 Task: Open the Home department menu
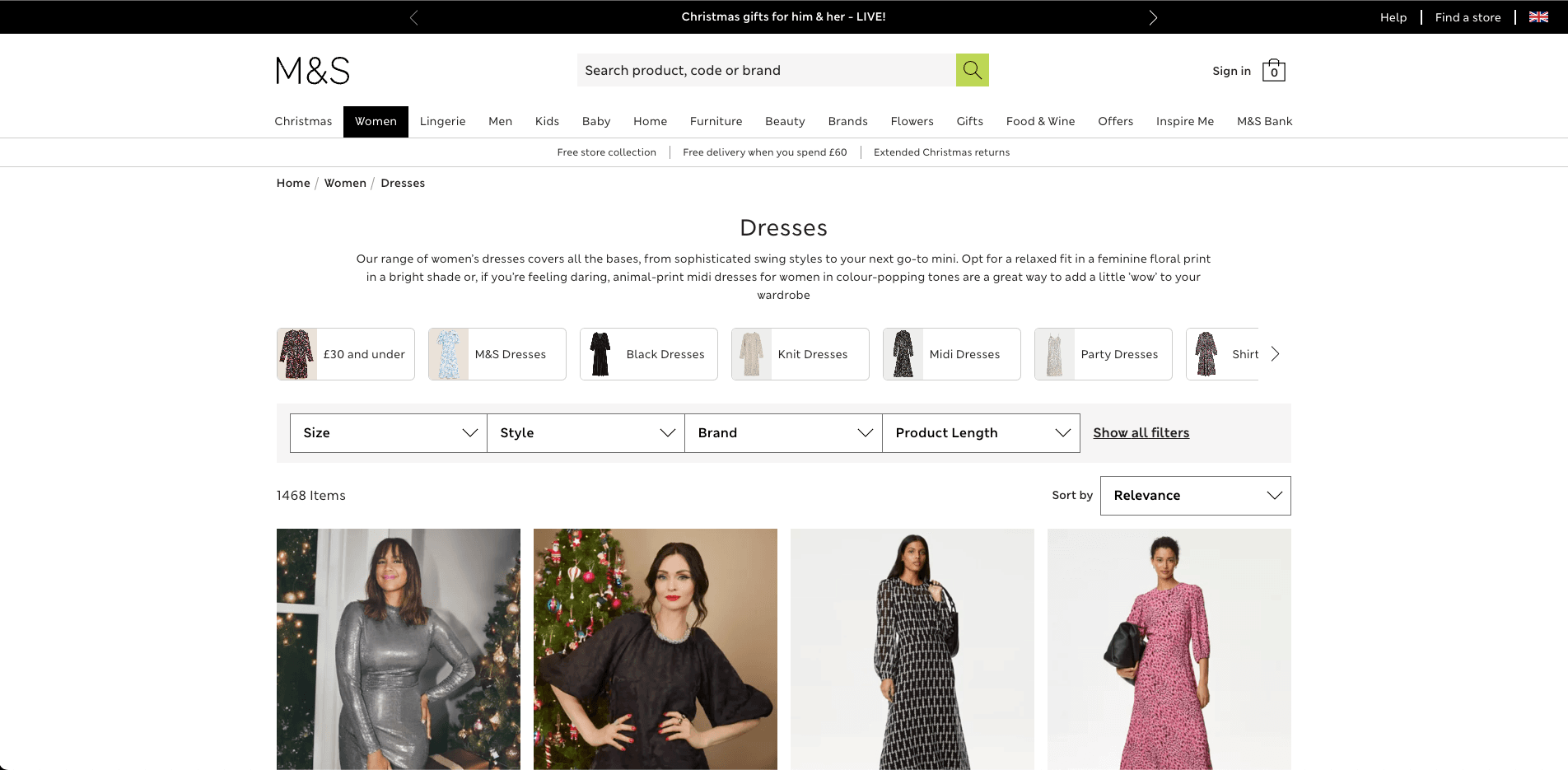[x=650, y=121]
